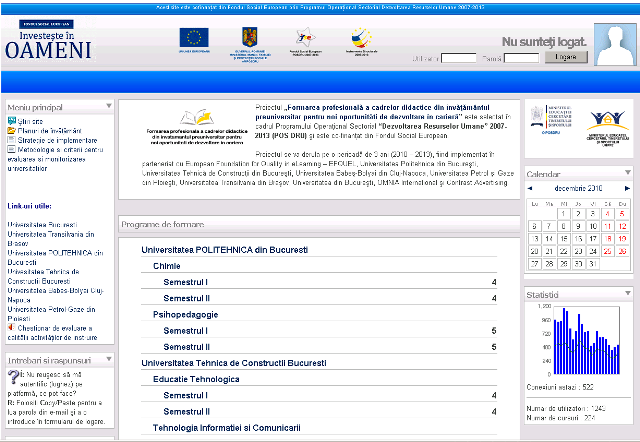Collapse the Meniu principal panel

coord(107,105)
